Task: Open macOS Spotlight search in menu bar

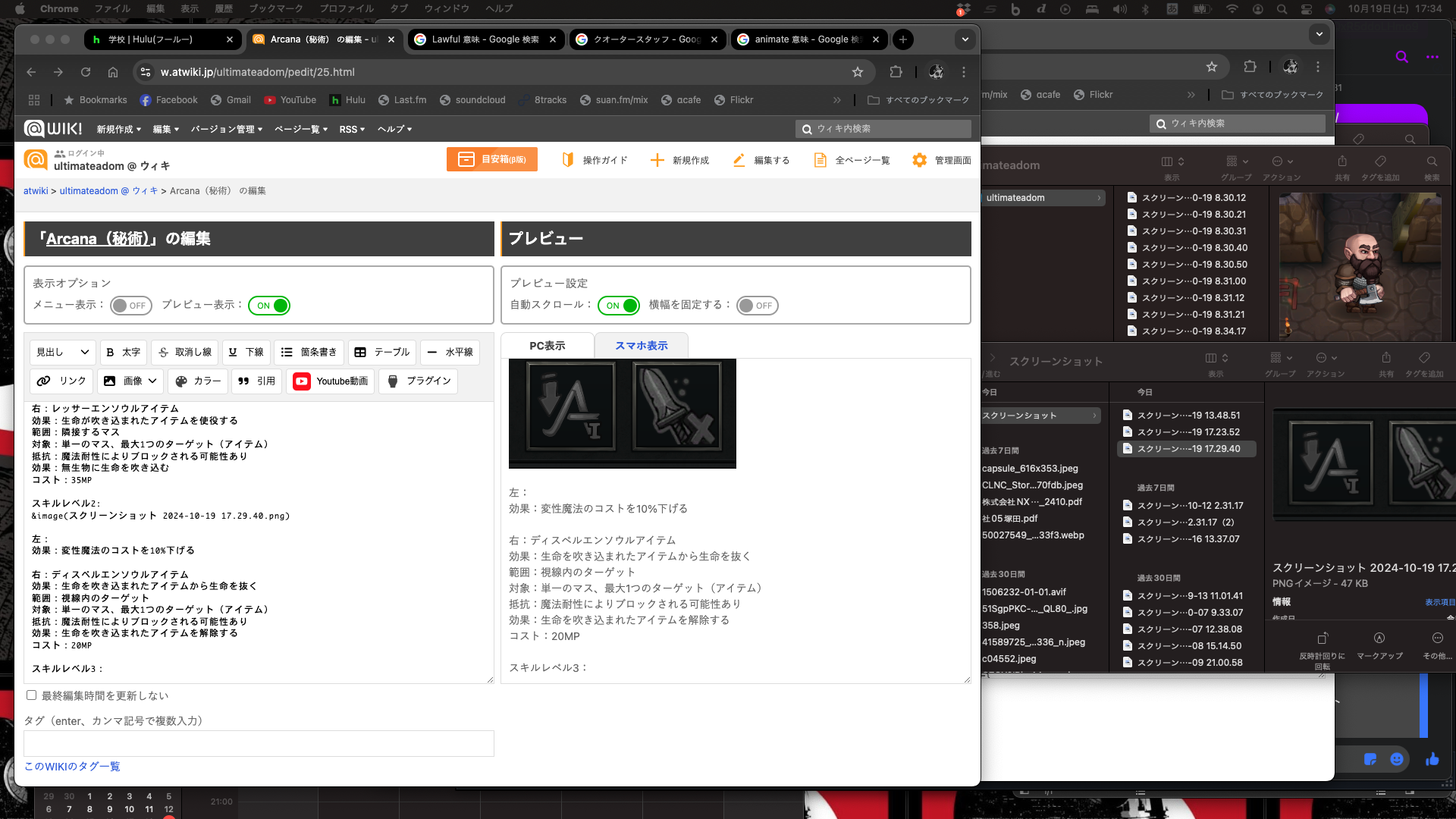Action: (x=1282, y=9)
